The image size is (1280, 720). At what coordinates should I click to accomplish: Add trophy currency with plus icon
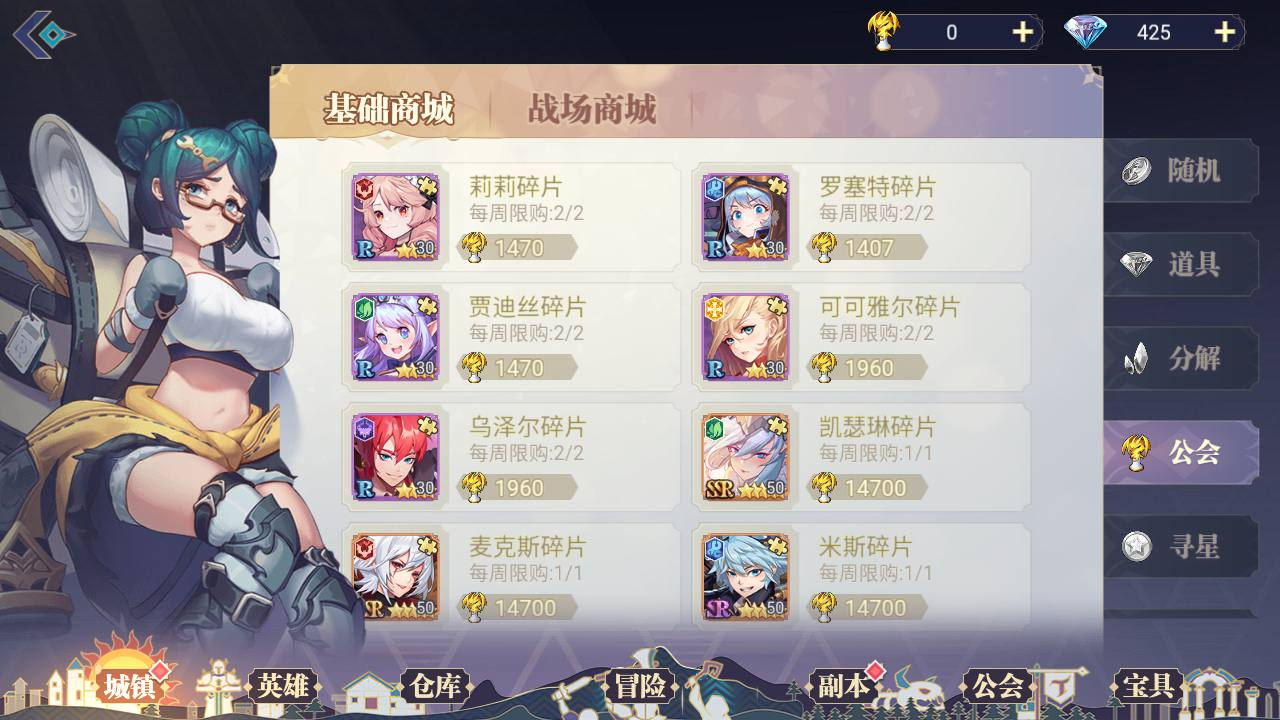pos(1022,32)
